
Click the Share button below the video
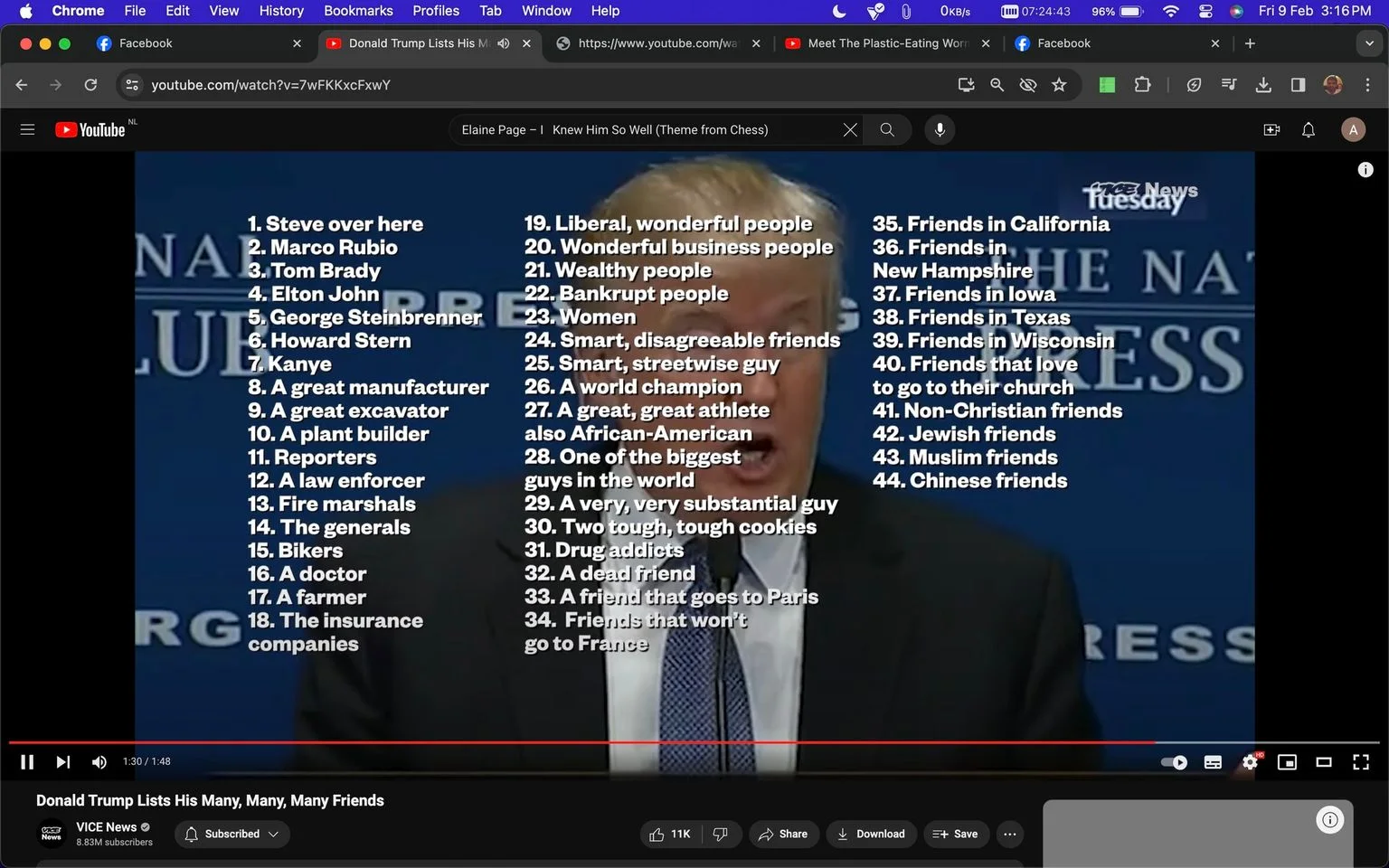pos(784,834)
